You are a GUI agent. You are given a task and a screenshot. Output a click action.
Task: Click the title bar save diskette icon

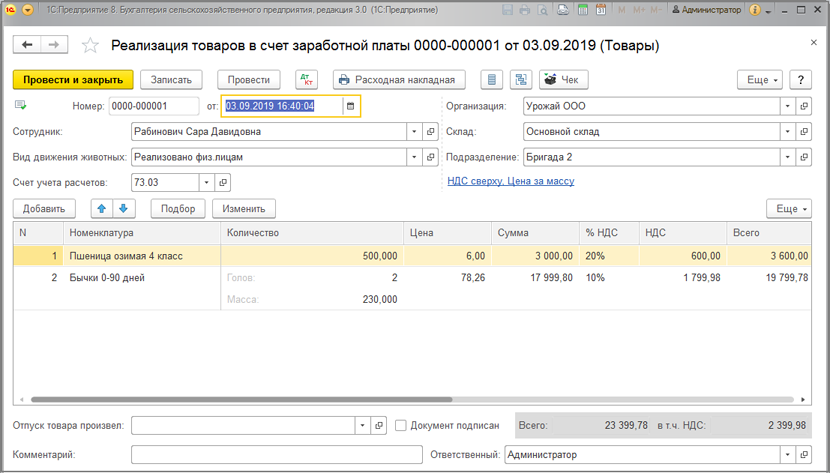507,10
